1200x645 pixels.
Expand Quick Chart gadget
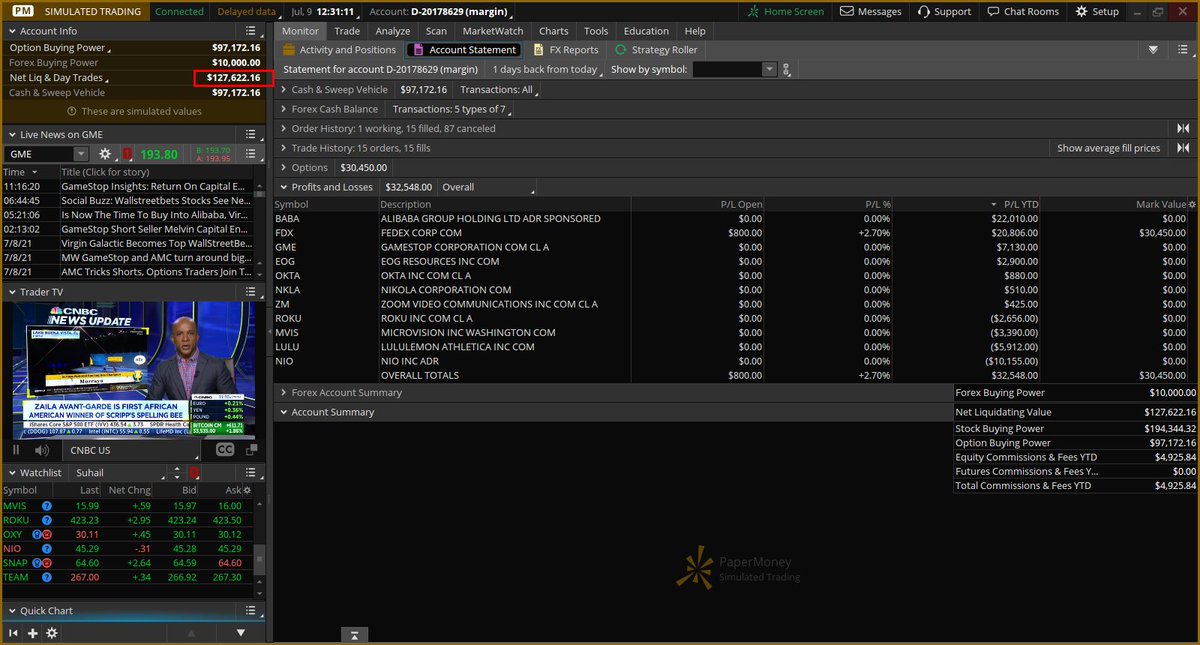click(x=10, y=610)
